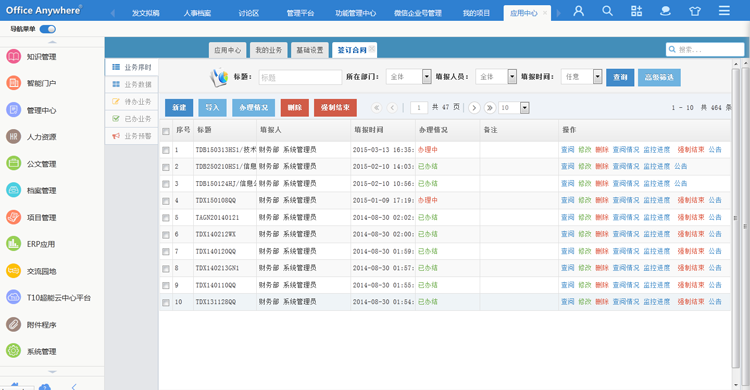Image resolution: width=750 pixels, height=390 pixels.
Task: Open 人力资源 HR icon
Action: click(x=13, y=137)
